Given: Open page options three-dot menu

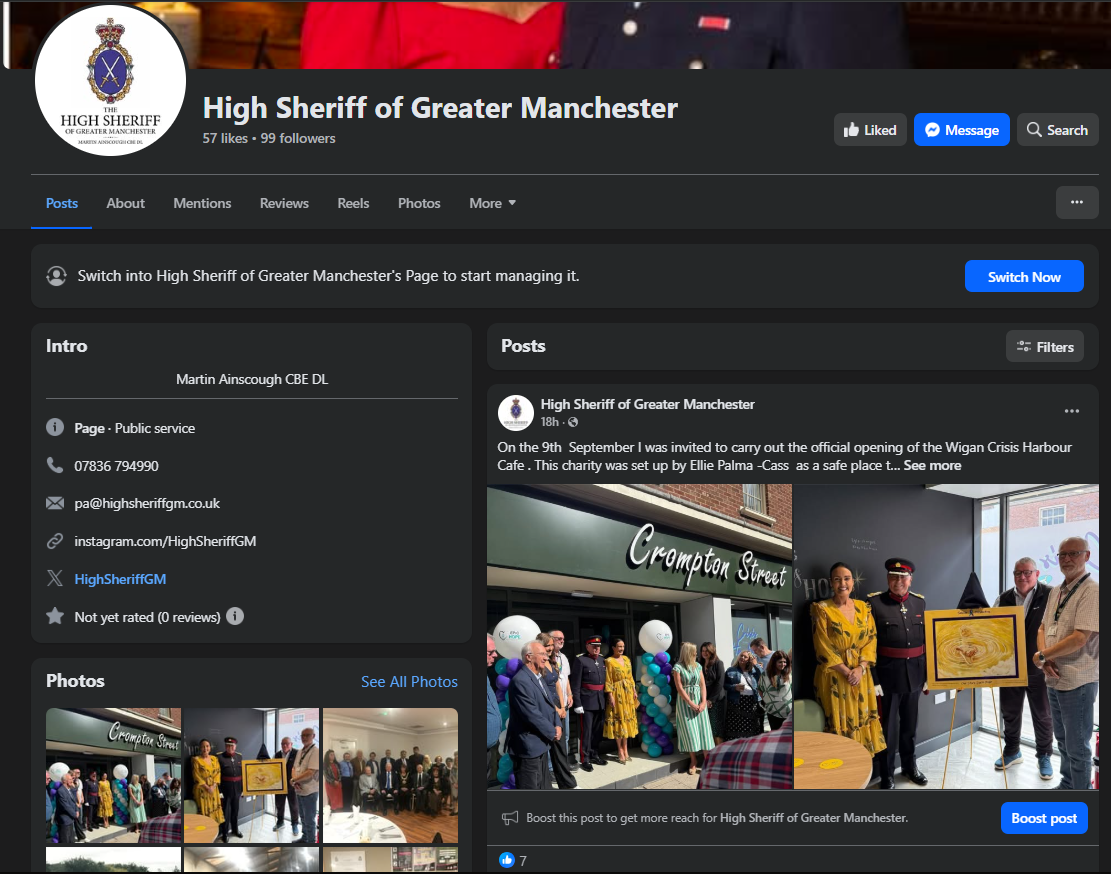Looking at the screenshot, I should coord(1076,203).
